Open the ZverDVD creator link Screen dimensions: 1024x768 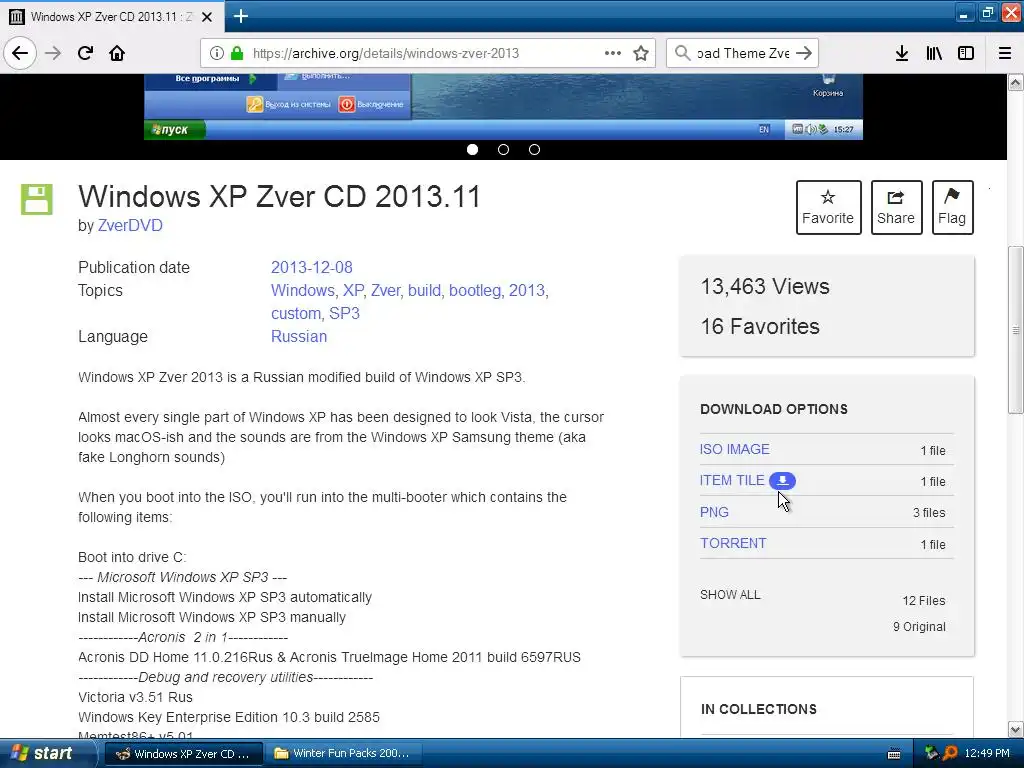130,225
